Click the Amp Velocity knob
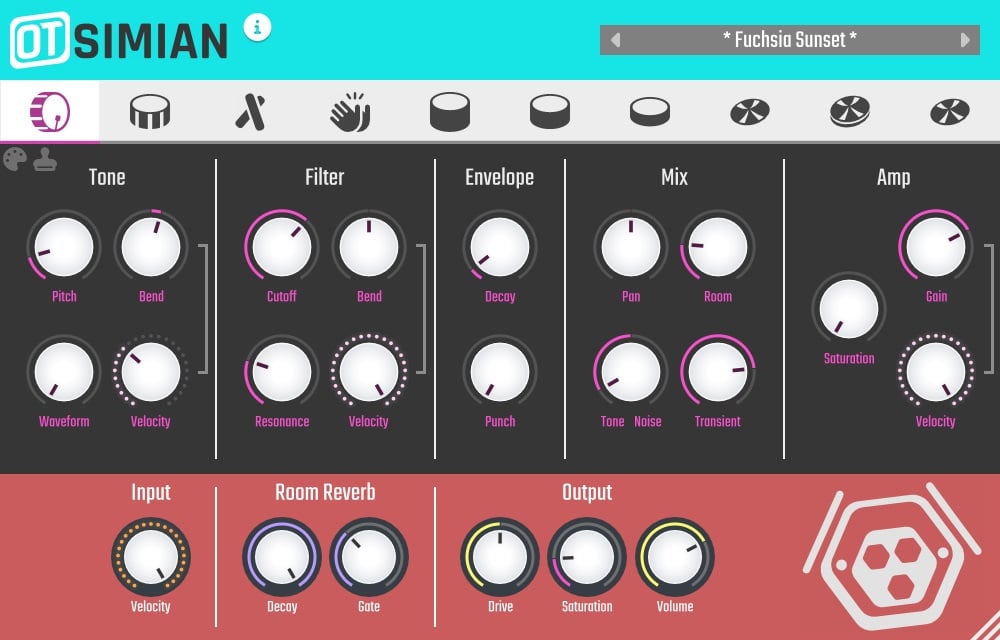Screen dimensions: 1000x640 pyautogui.click(x=936, y=372)
